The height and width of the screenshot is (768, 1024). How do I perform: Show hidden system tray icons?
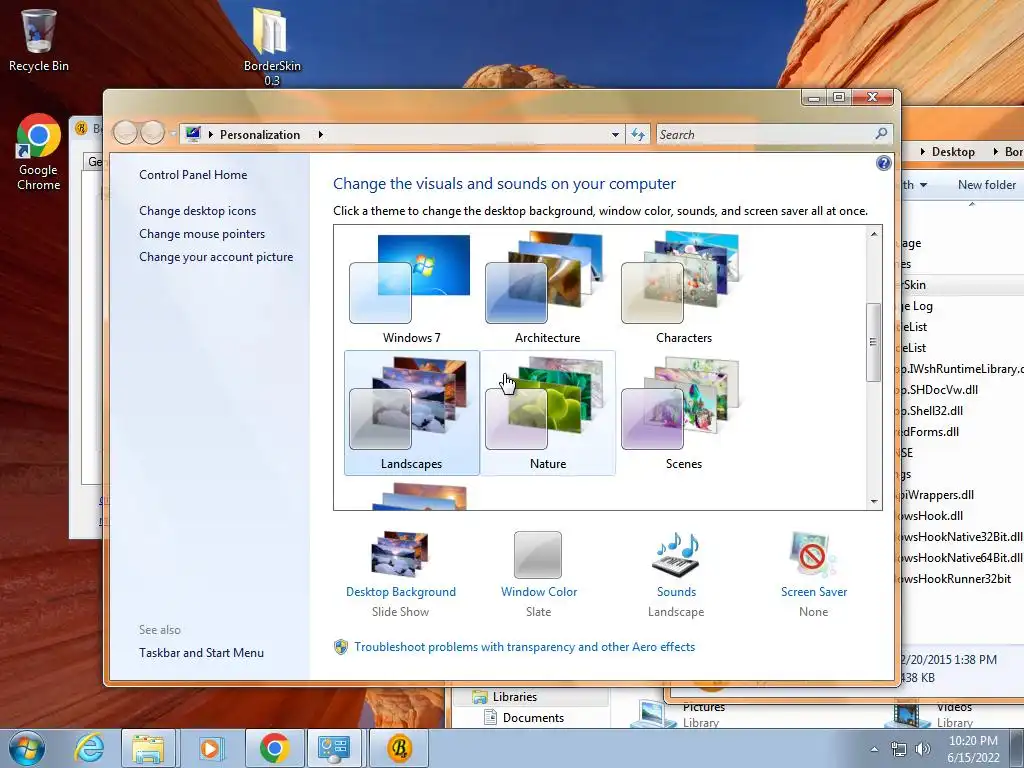point(874,750)
